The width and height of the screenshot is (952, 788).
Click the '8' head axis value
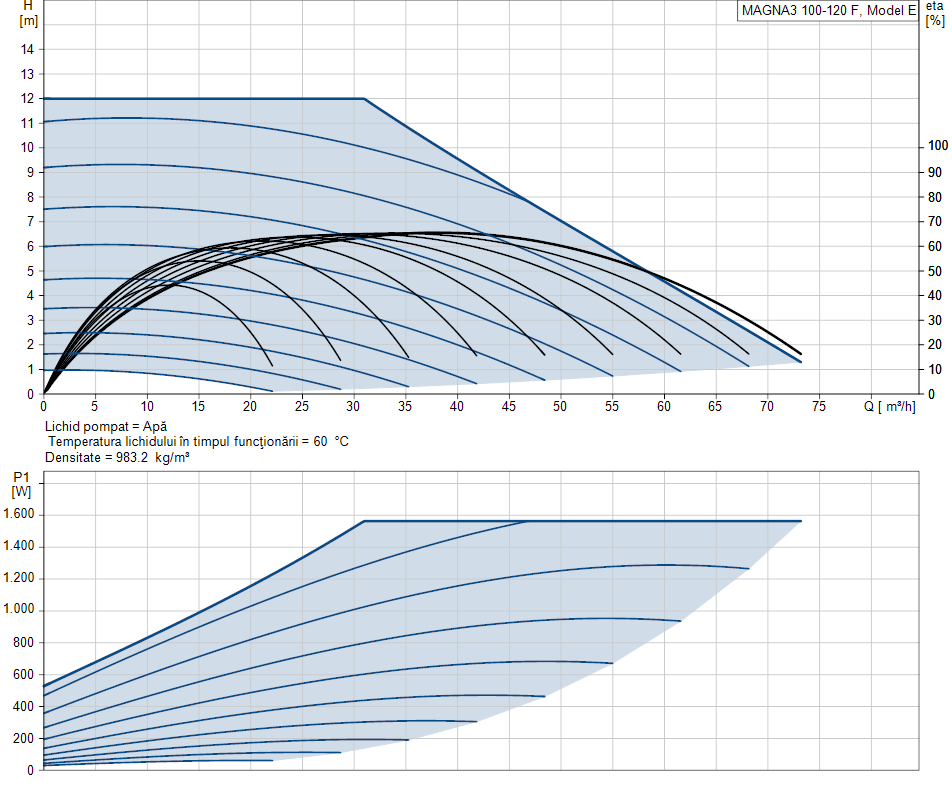point(30,197)
